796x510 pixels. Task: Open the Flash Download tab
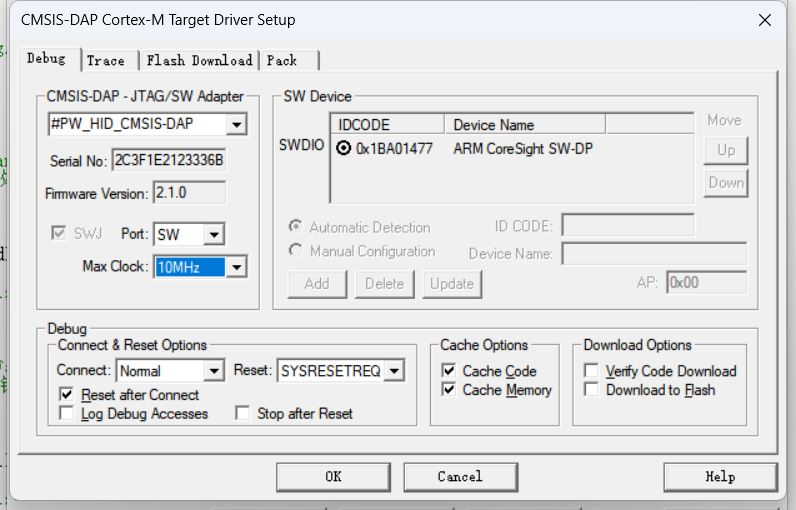(199, 61)
